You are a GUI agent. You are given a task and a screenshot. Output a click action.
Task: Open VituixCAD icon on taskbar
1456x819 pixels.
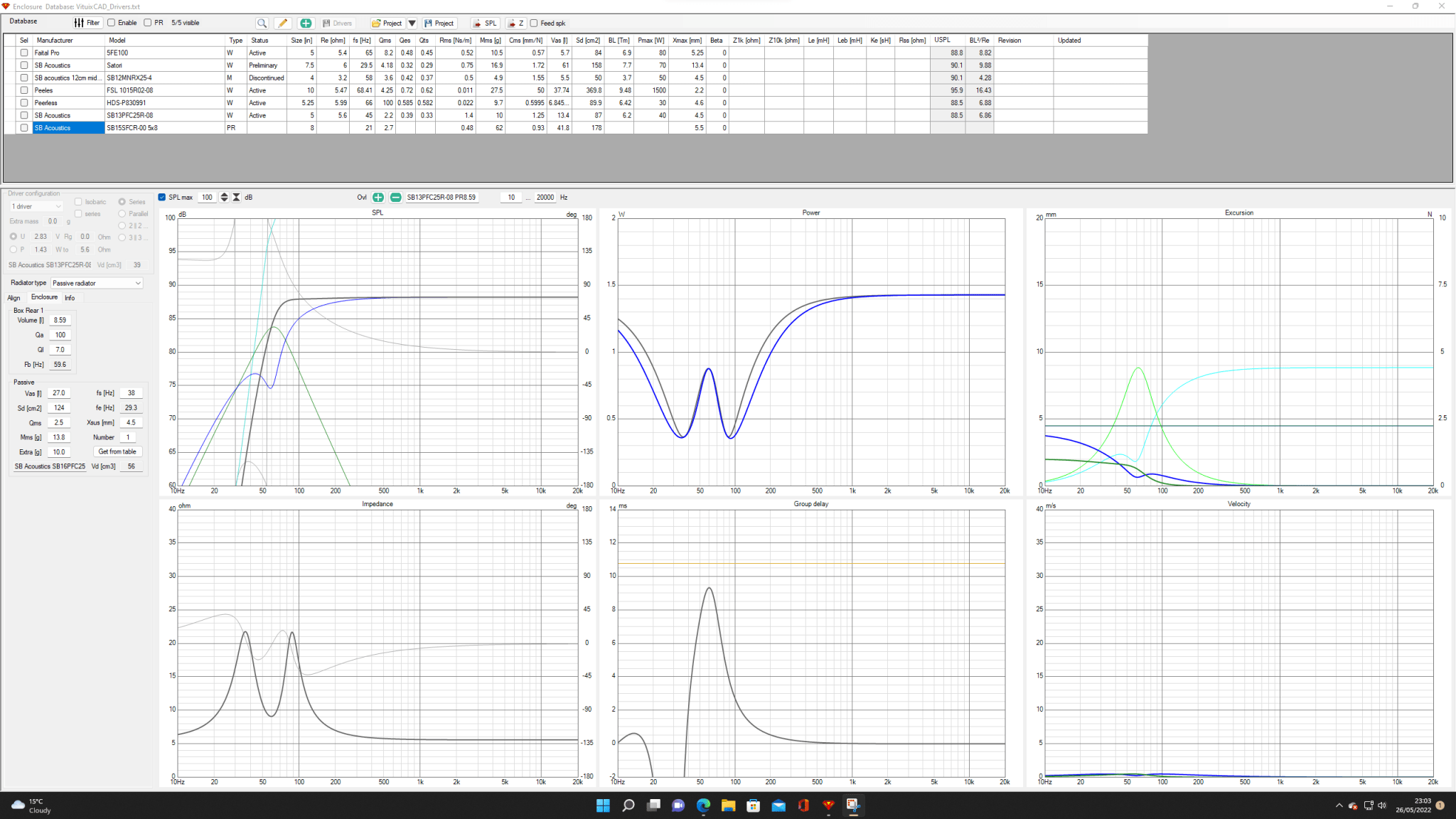click(x=828, y=805)
